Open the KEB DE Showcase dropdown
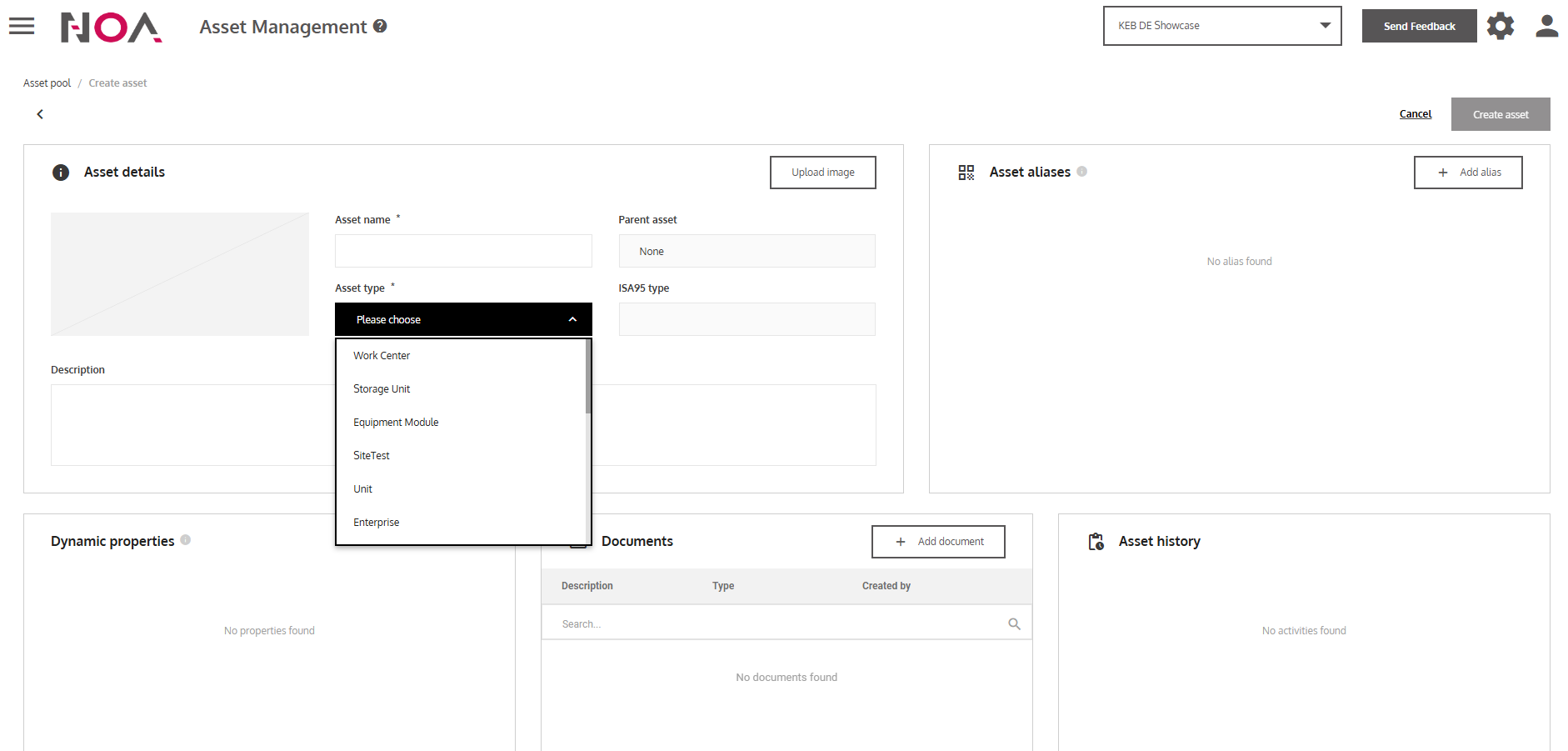 tap(1221, 26)
